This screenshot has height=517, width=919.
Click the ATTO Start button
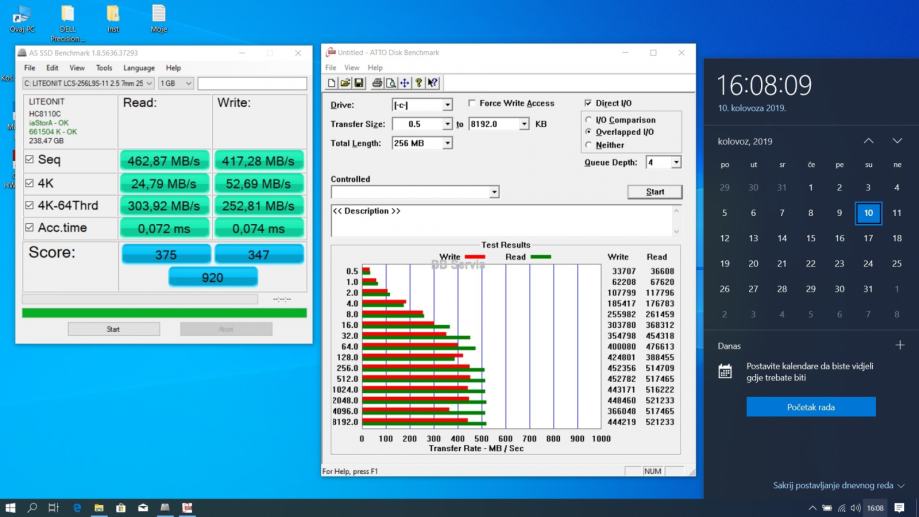point(655,192)
